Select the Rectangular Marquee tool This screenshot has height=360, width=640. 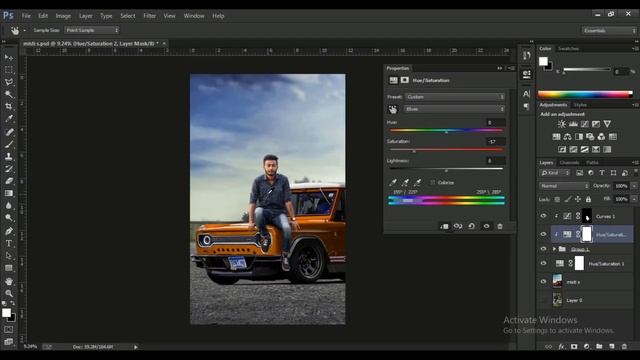coord(9,70)
